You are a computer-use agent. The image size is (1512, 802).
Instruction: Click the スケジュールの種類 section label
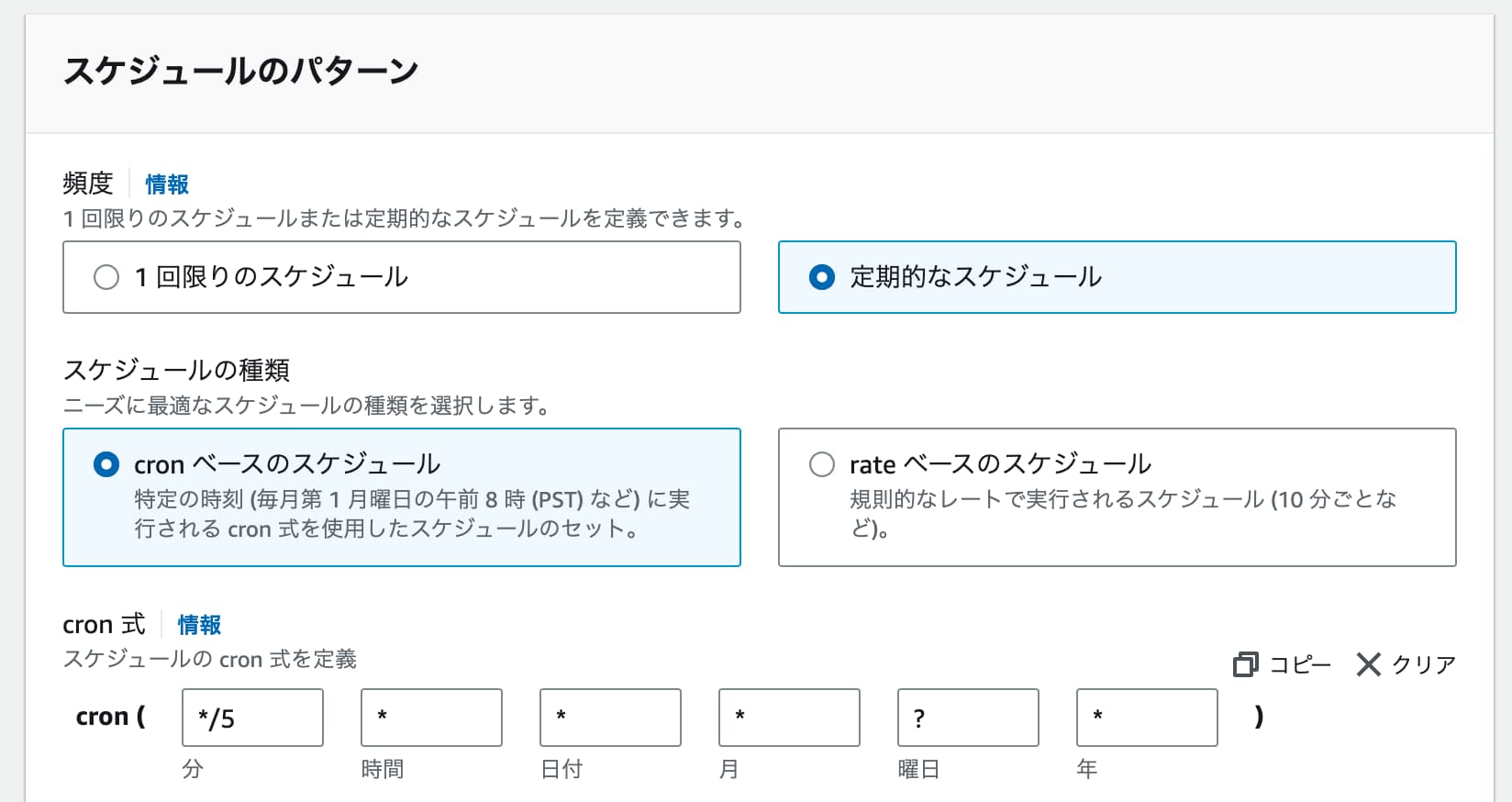[176, 370]
